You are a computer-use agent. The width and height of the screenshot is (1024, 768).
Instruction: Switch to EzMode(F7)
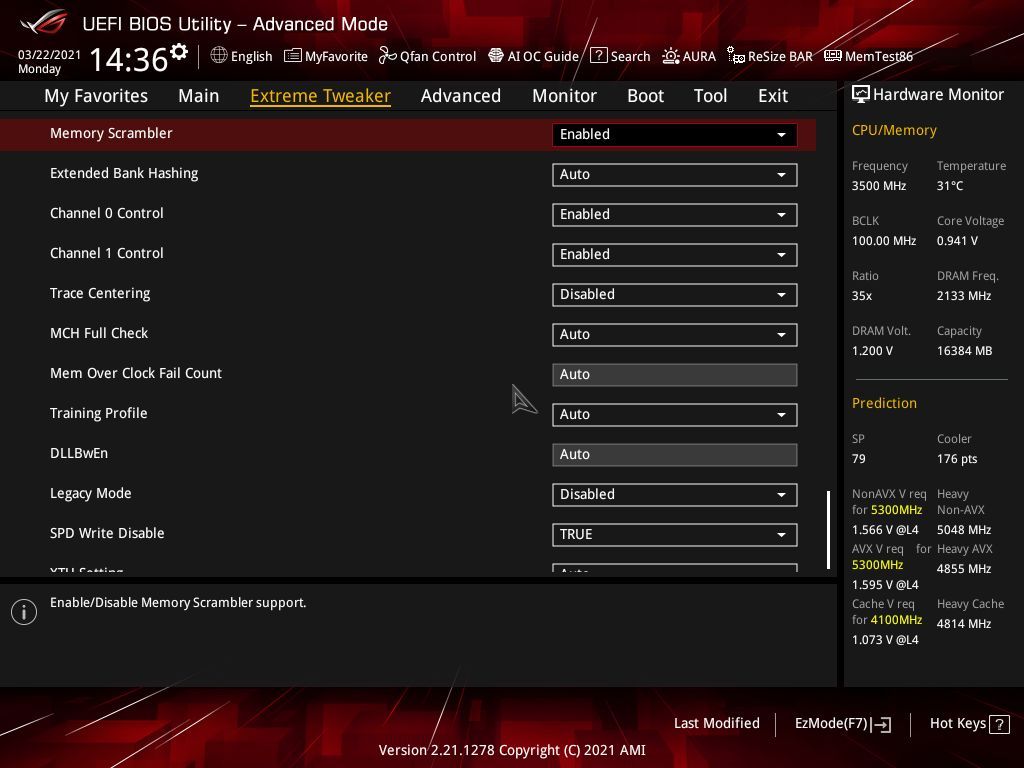point(842,724)
